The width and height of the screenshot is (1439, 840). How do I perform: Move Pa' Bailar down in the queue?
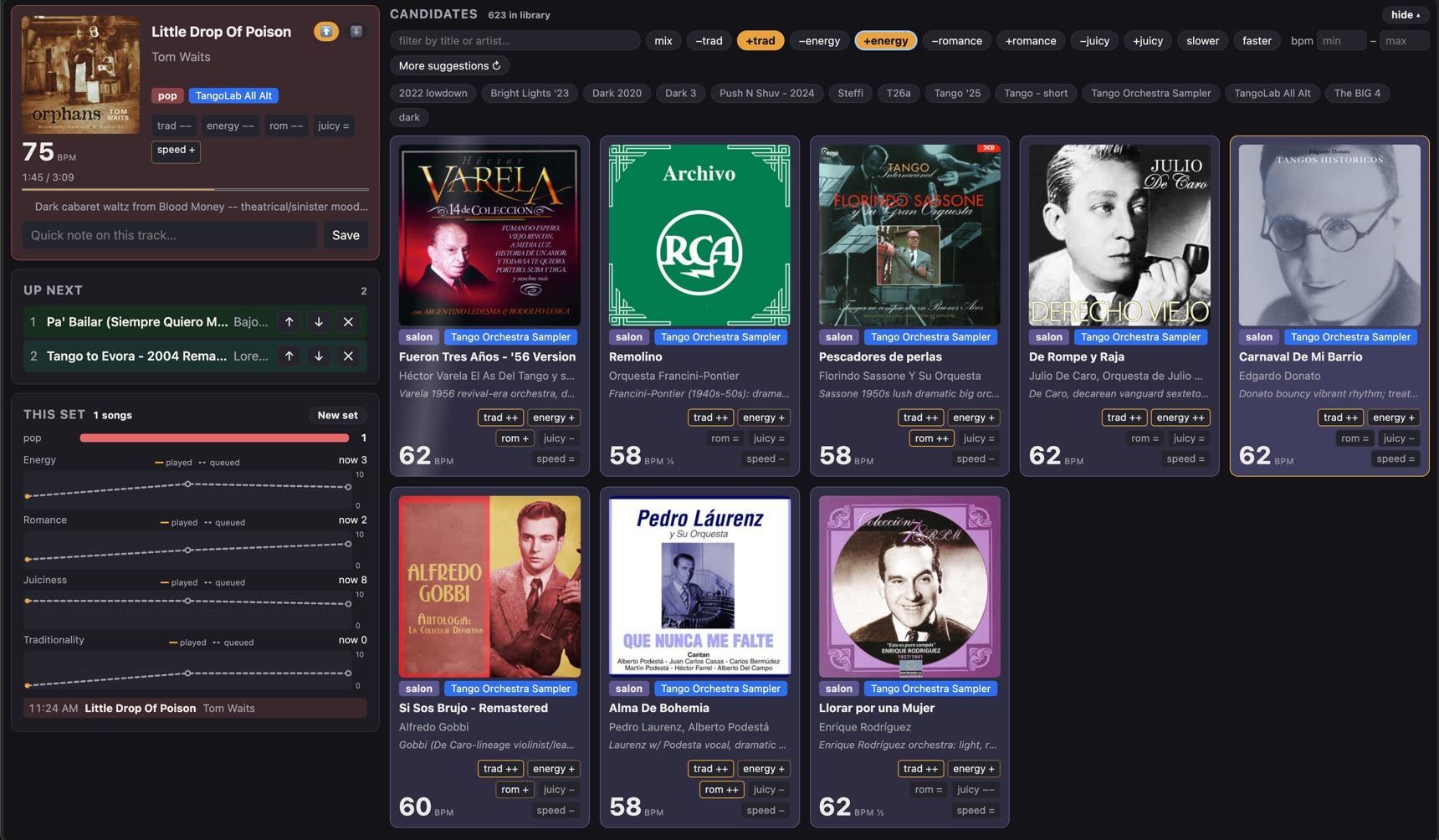(319, 321)
